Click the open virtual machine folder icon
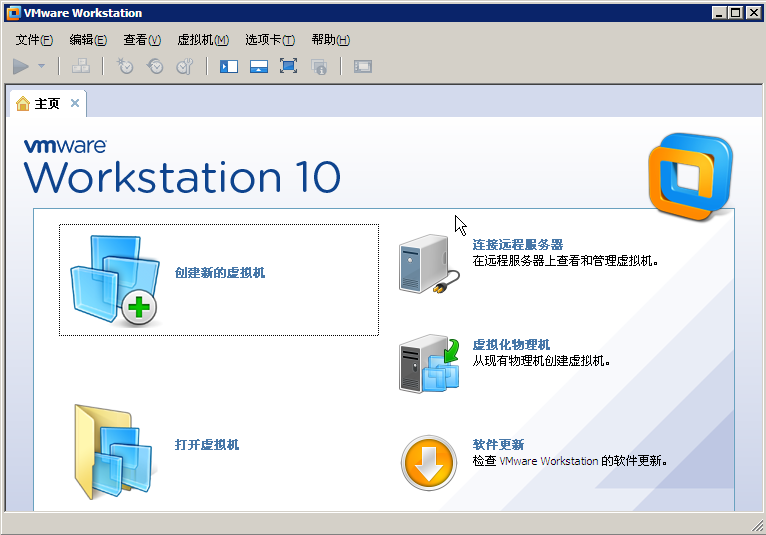Screen dimensions: 766x535 pos(115,451)
